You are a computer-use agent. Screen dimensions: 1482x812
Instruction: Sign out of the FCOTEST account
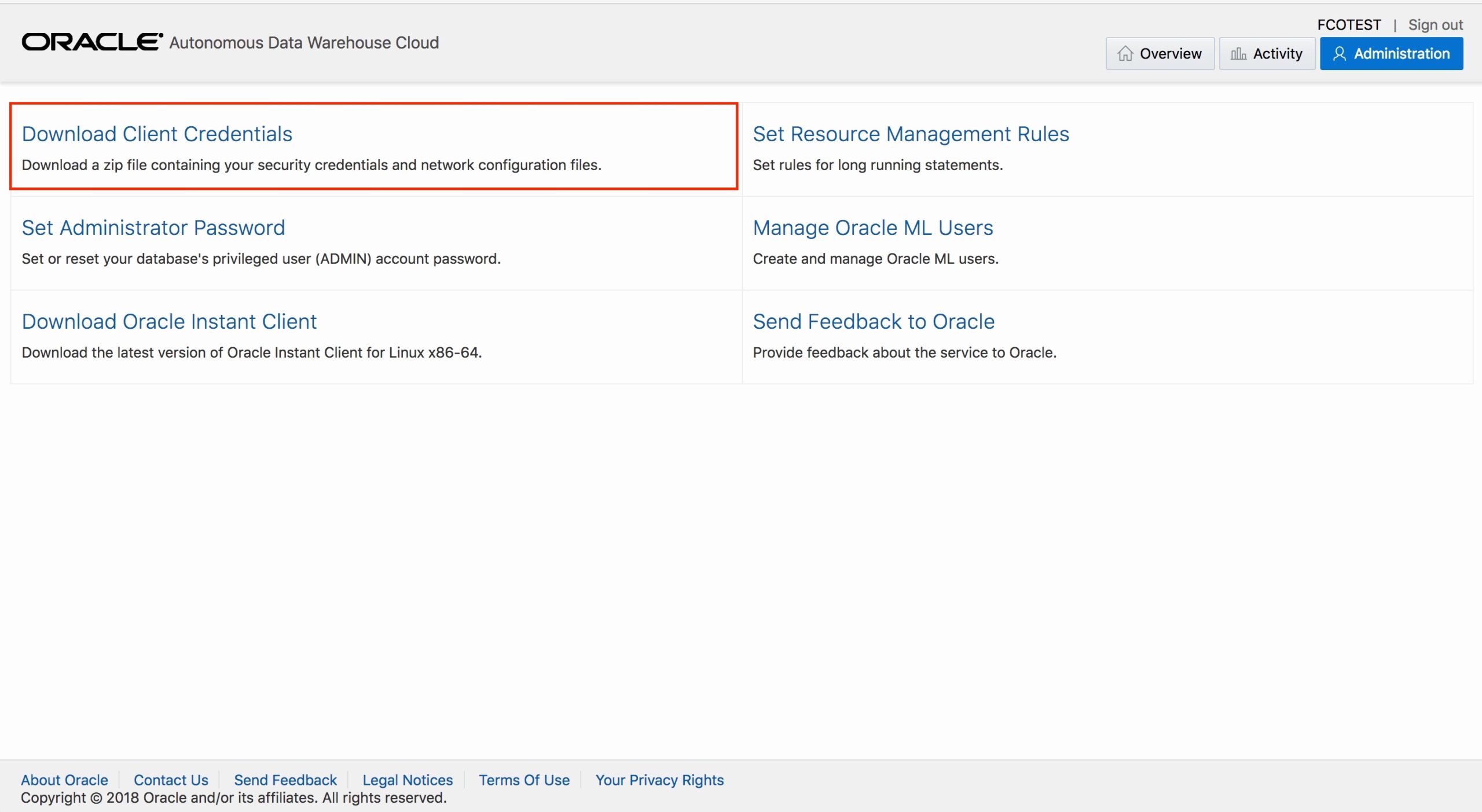tap(1435, 25)
